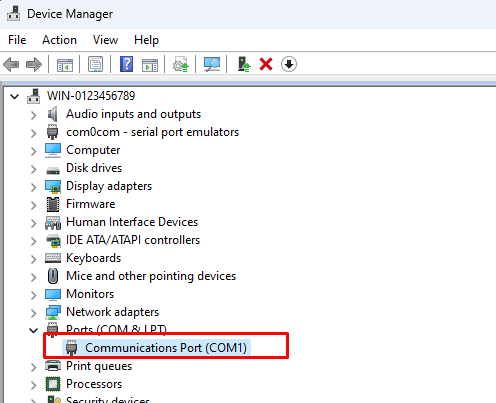The height and width of the screenshot is (403, 496).
Task: Open the Properties toolbar icon
Action: coord(95,64)
